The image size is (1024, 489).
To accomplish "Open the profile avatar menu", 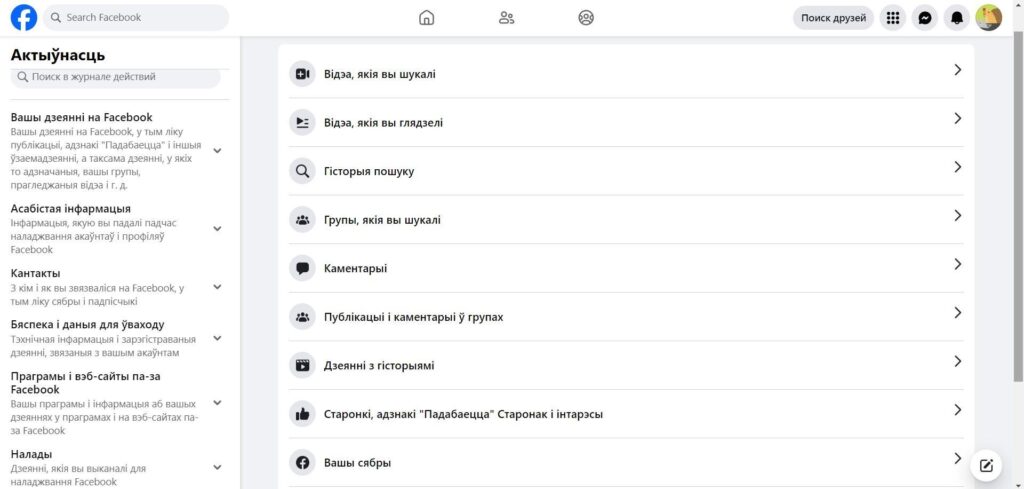I will 989,18.
